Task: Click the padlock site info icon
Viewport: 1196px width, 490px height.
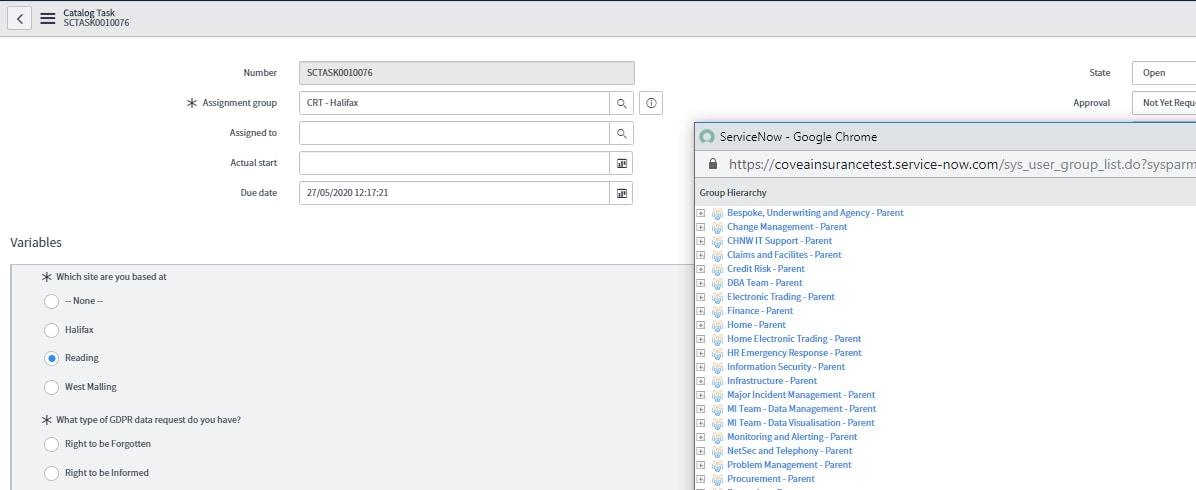Action: (x=713, y=164)
